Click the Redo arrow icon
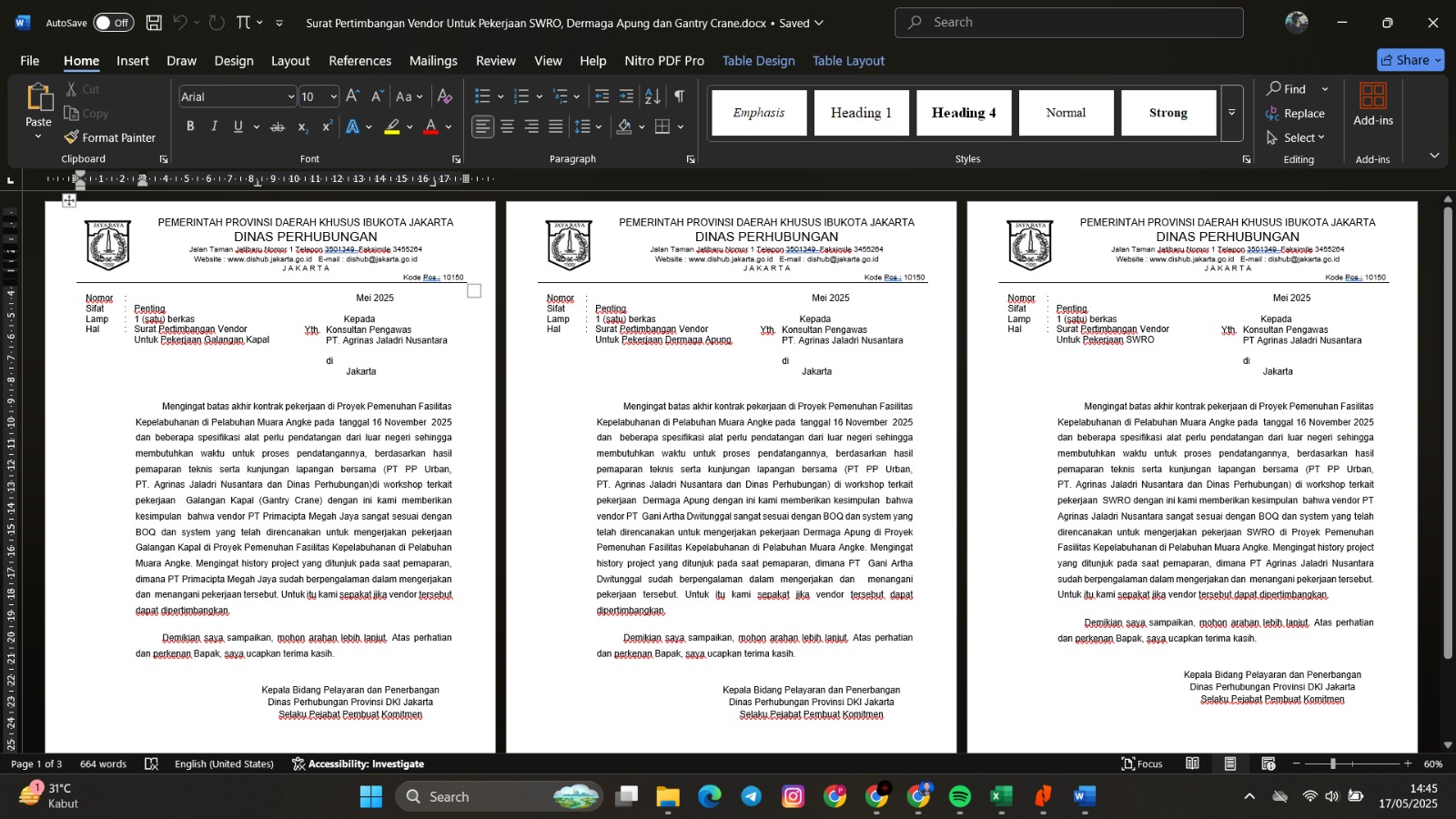 point(217,23)
